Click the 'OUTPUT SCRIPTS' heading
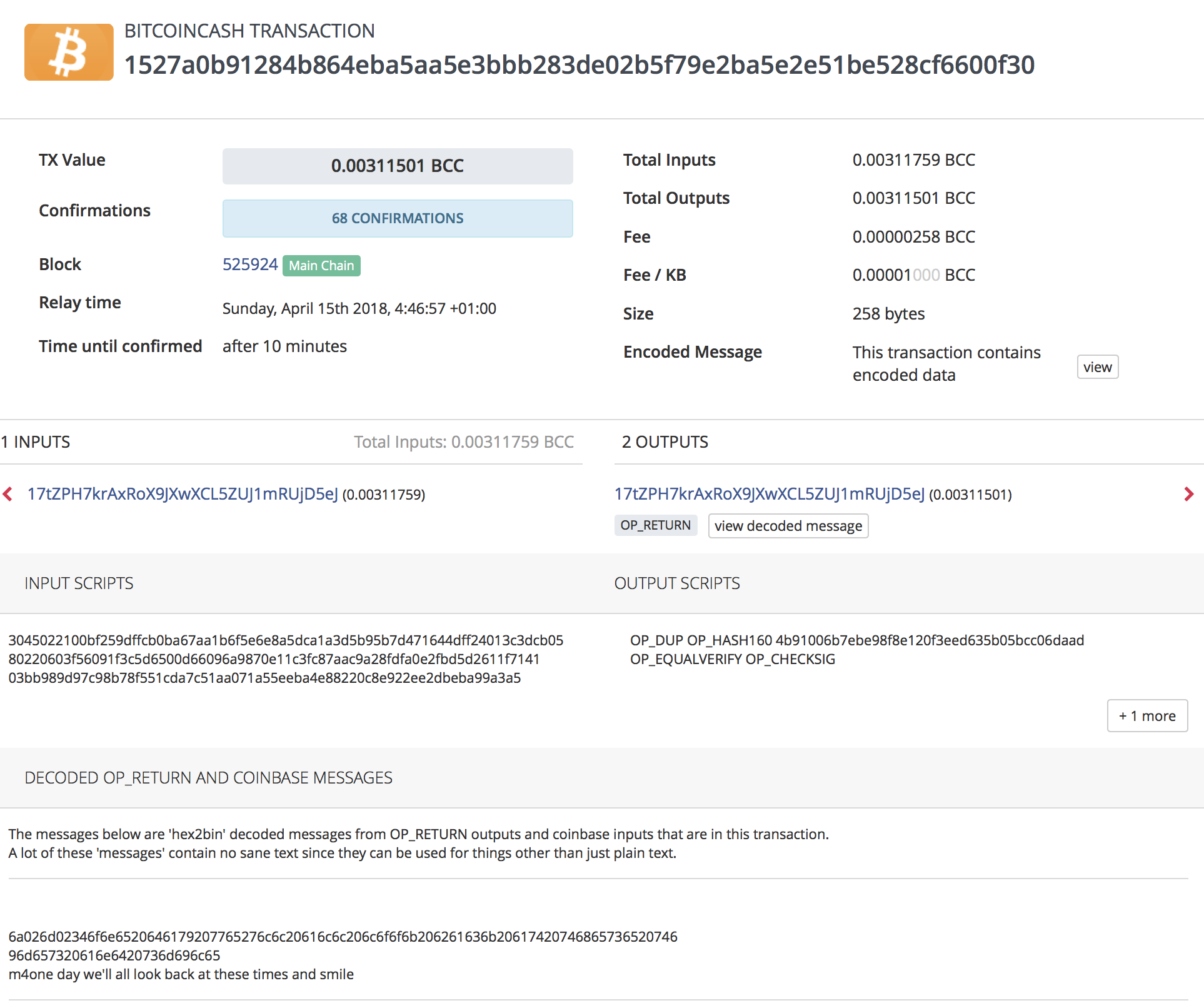The width and height of the screenshot is (1204, 1008). point(677,583)
